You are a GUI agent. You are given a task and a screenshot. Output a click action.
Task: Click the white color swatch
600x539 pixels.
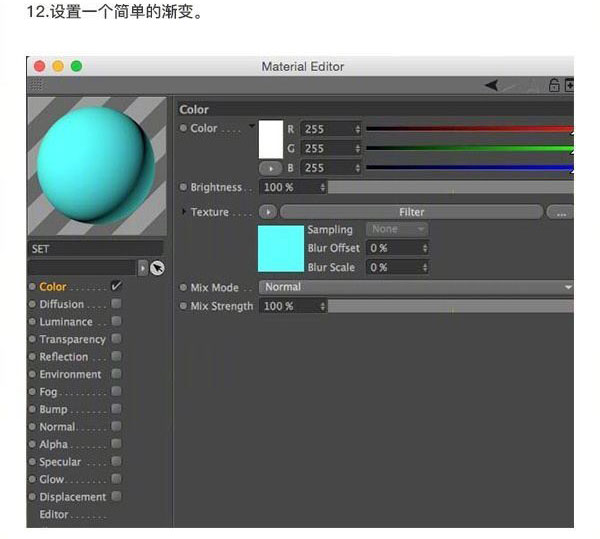[271, 139]
